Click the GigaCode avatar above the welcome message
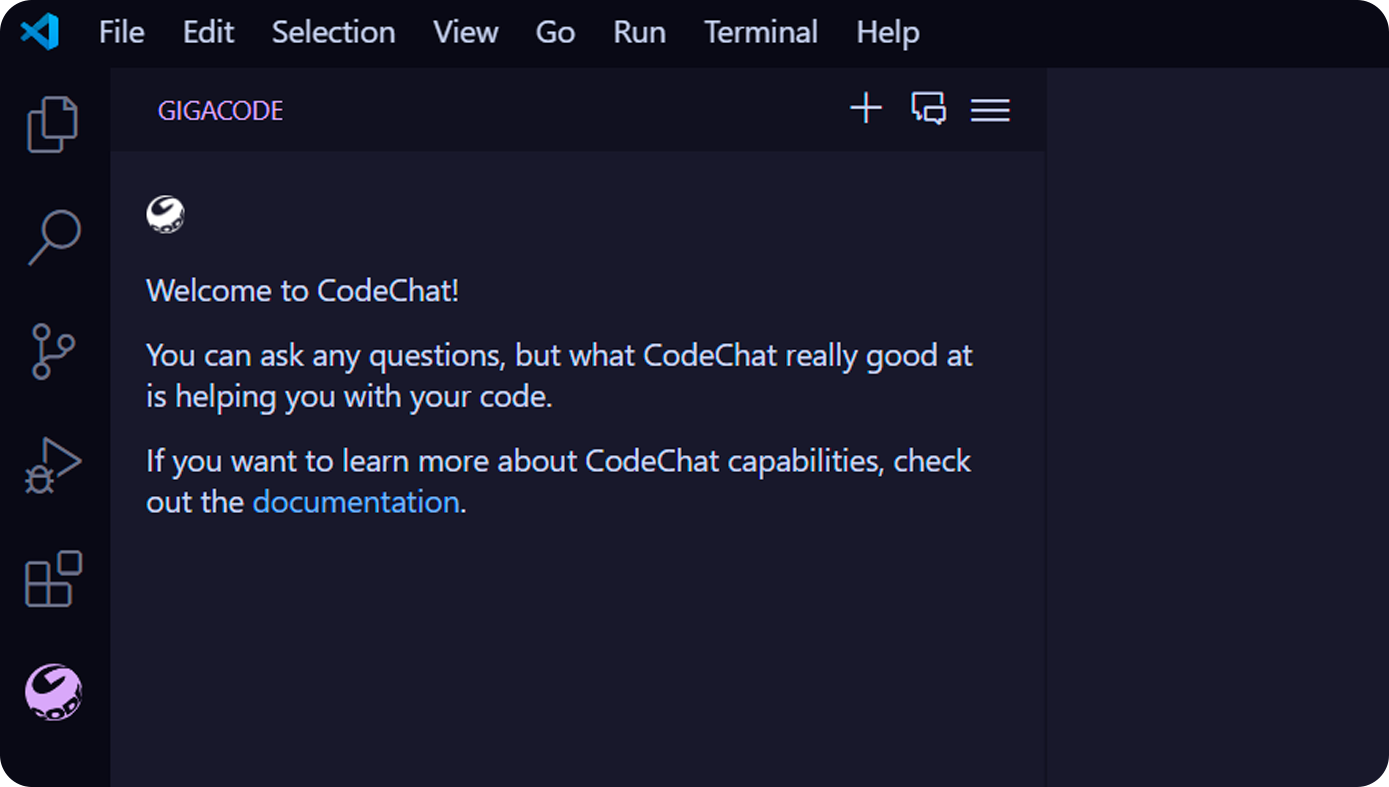This screenshot has width=1389, height=787. pyautogui.click(x=166, y=214)
